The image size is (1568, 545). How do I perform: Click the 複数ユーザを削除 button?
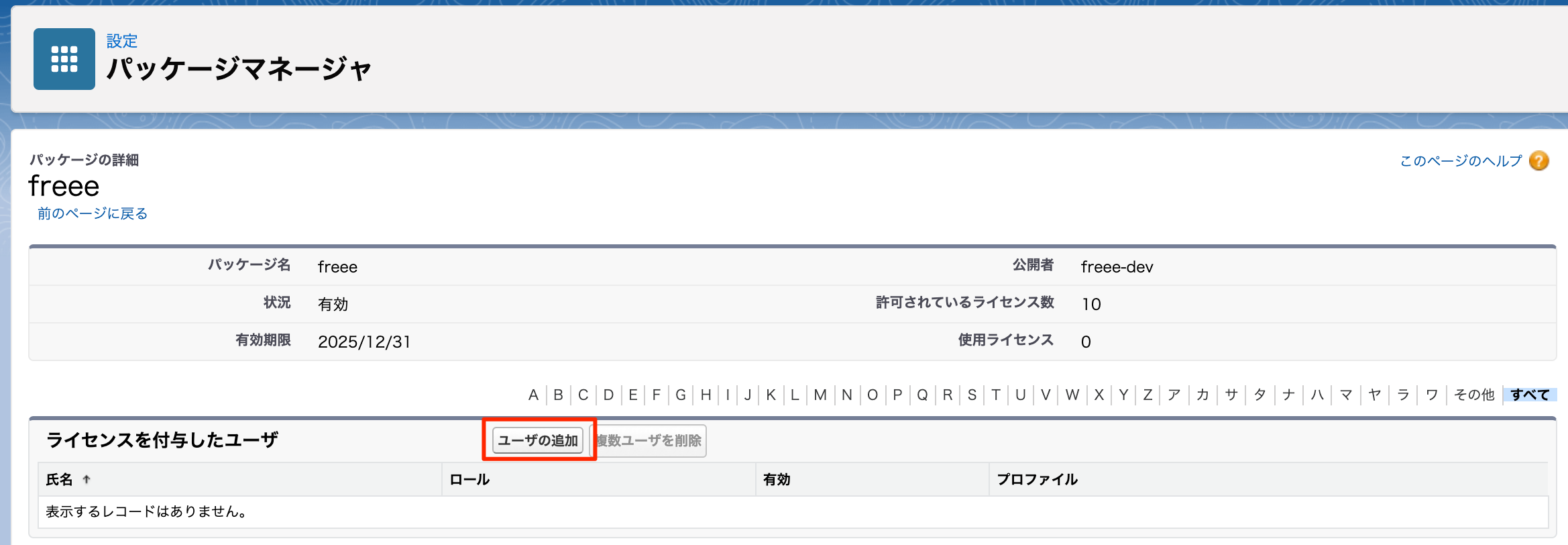[x=649, y=440]
